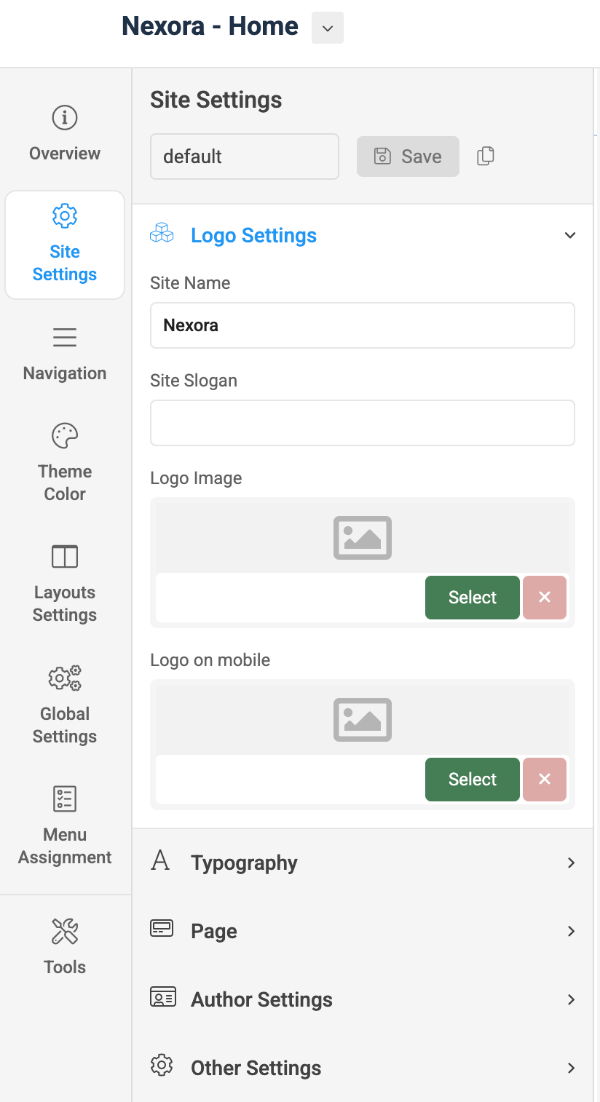
Task: Click the Typography heading text
Action: click(x=244, y=863)
